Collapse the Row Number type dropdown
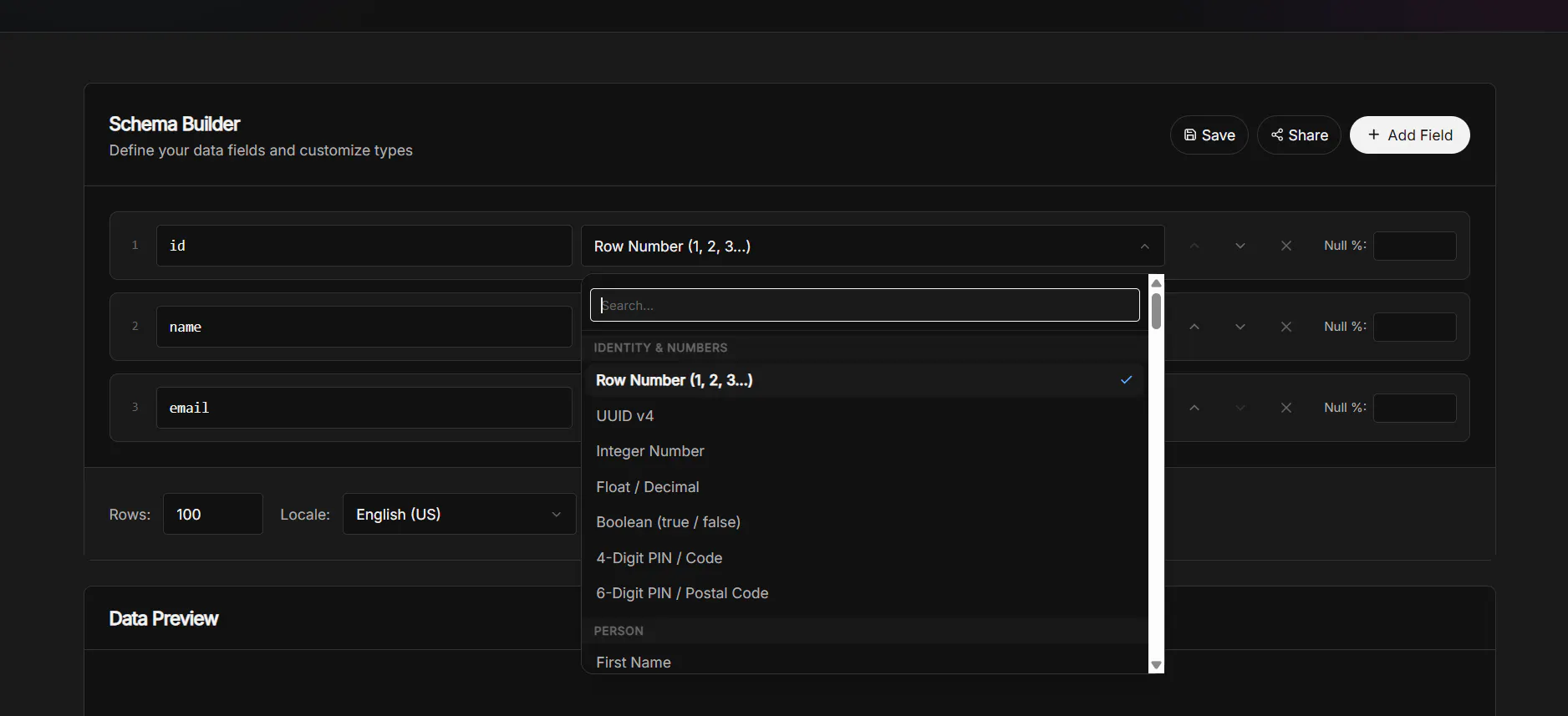The height and width of the screenshot is (716, 1568). click(873, 246)
